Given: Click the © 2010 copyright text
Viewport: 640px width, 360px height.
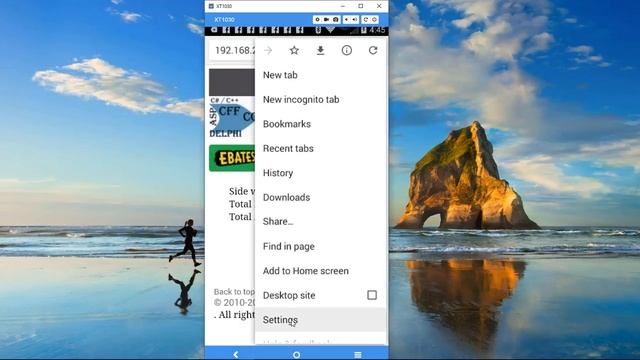Looking at the screenshot, I should [x=234, y=302].
